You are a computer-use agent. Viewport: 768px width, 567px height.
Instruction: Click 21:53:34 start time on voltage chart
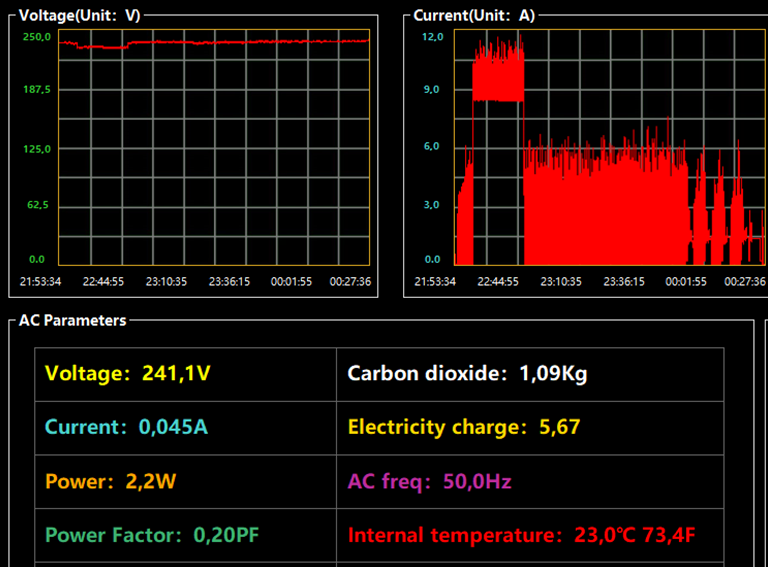point(42,282)
